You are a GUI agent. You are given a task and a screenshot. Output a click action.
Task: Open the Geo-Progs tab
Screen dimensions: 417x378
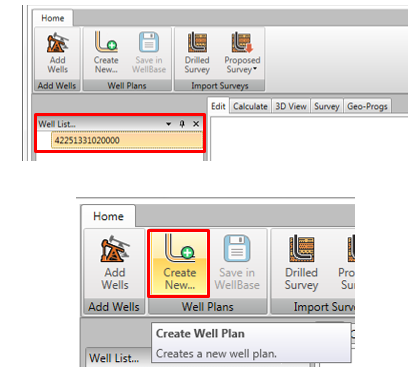tap(367, 106)
